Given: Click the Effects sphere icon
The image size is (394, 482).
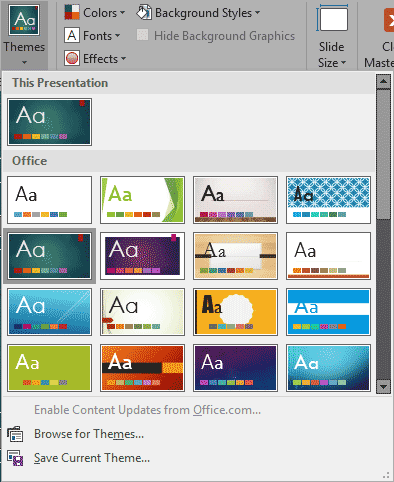Looking at the screenshot, I should [72, 58].
